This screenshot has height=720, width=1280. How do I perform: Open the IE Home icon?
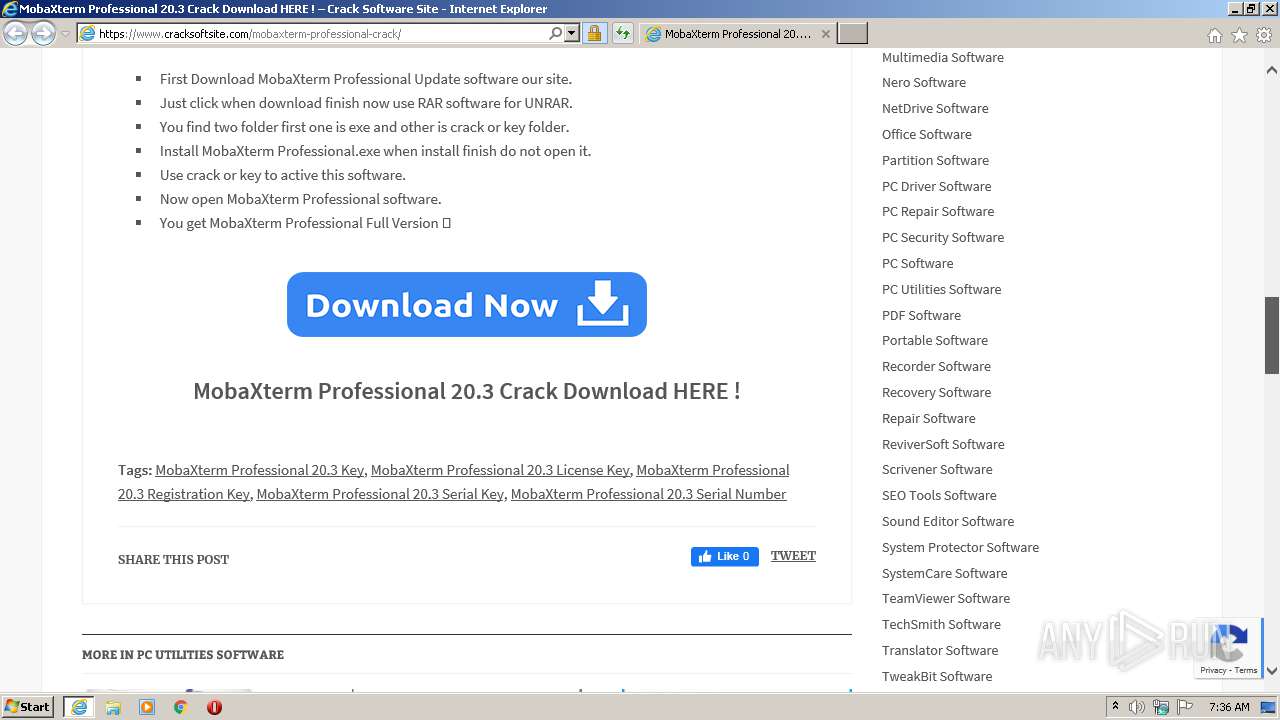point(1214,35)
